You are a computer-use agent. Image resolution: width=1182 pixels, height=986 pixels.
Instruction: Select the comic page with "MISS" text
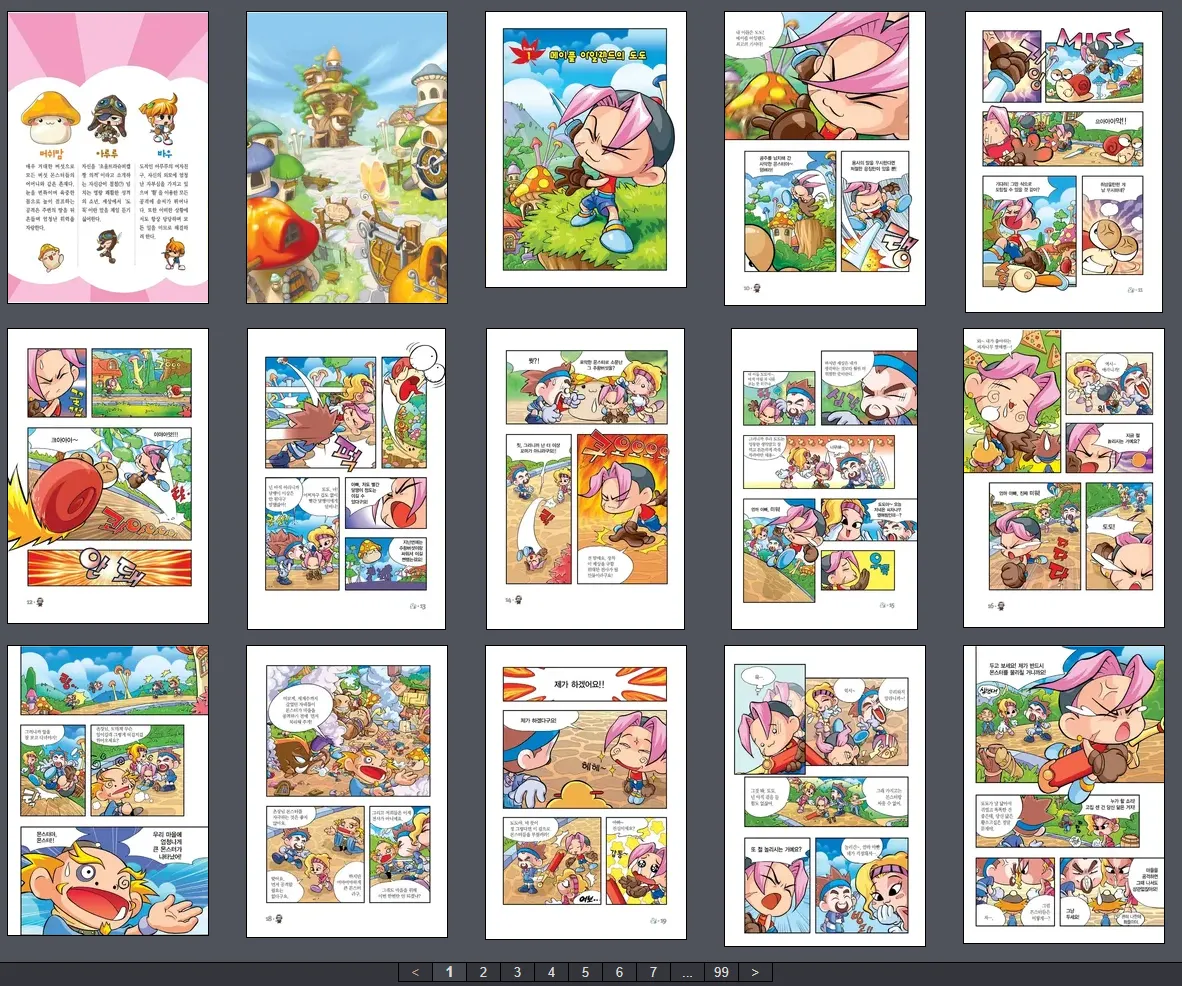(x=1064, y=162)
